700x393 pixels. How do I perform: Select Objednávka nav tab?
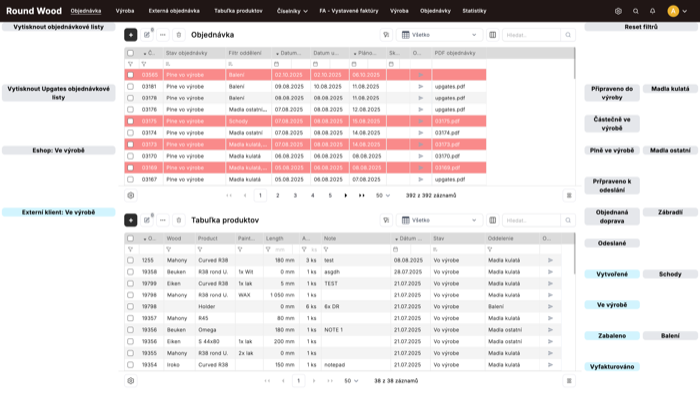pyautogui.click(x=86, y=11)
